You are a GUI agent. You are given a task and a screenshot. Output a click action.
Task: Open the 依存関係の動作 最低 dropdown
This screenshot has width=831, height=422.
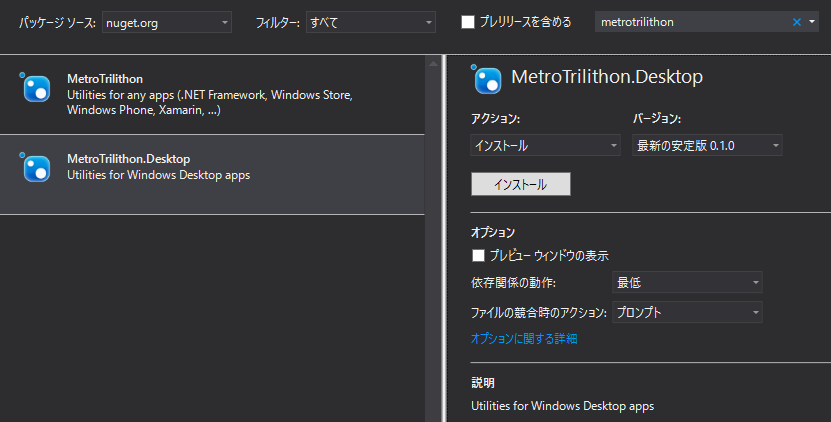(687, 282)
